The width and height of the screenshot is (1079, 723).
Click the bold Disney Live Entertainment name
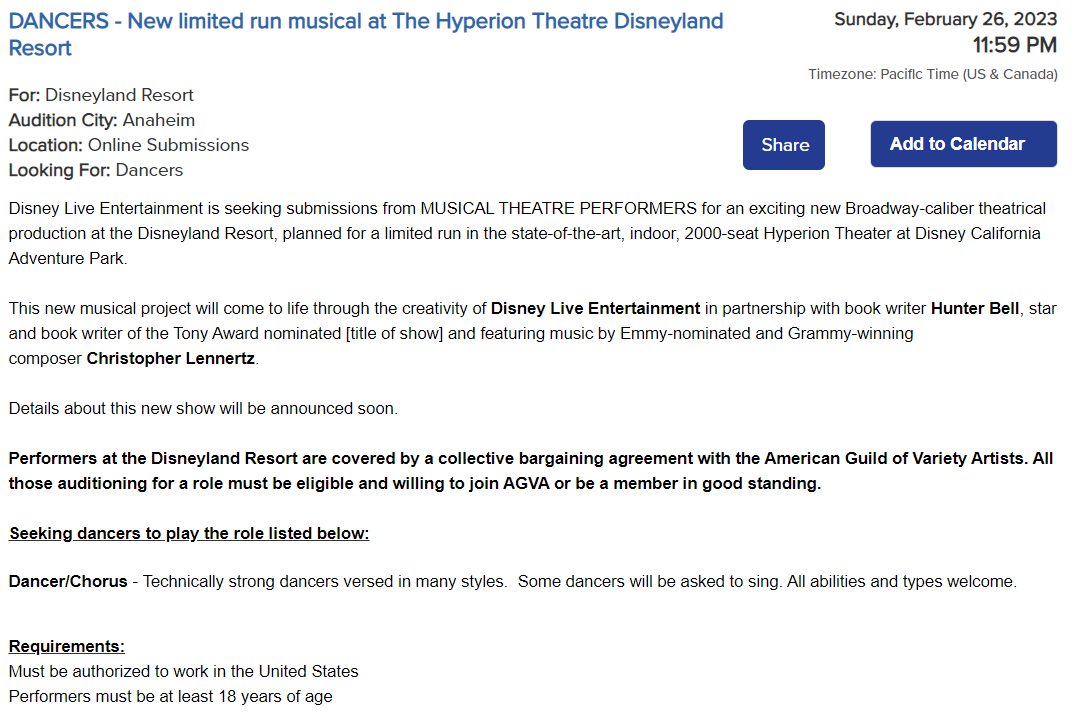595,308
